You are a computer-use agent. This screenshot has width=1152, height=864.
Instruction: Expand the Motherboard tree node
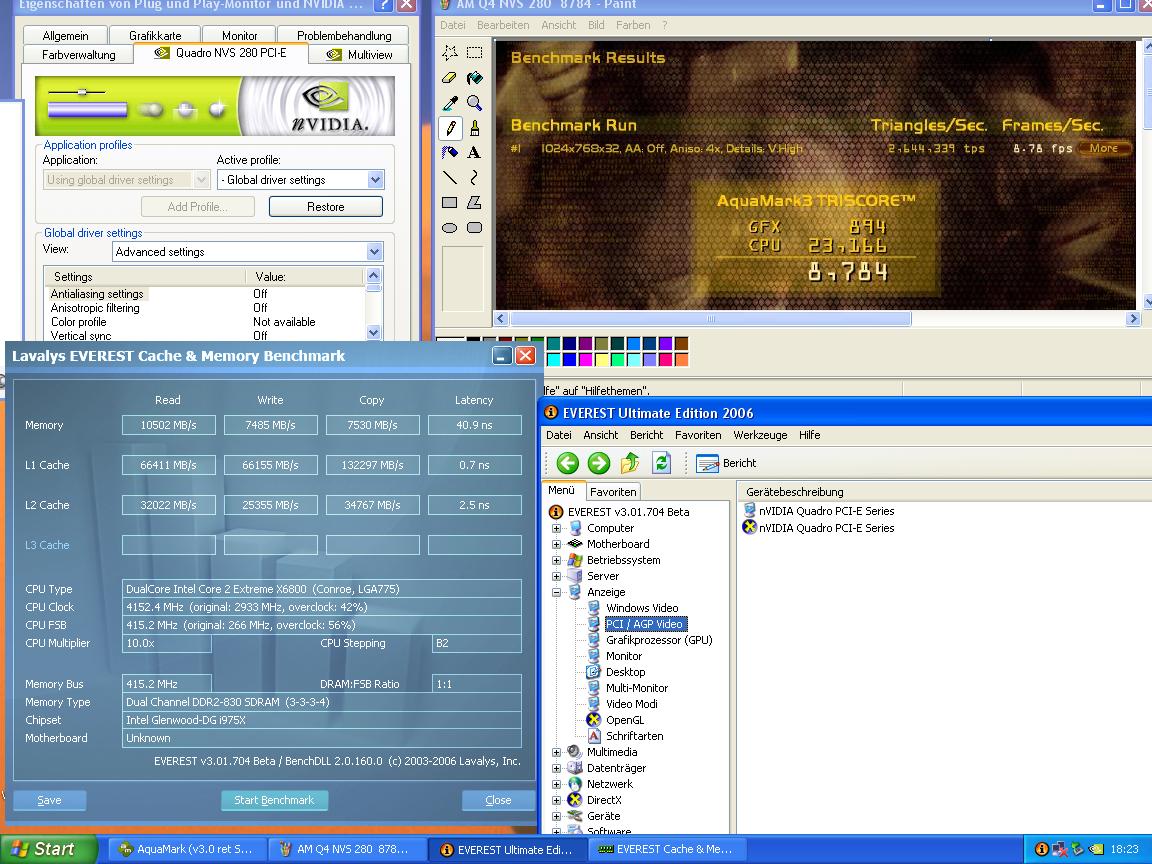(x=556, y=544)
